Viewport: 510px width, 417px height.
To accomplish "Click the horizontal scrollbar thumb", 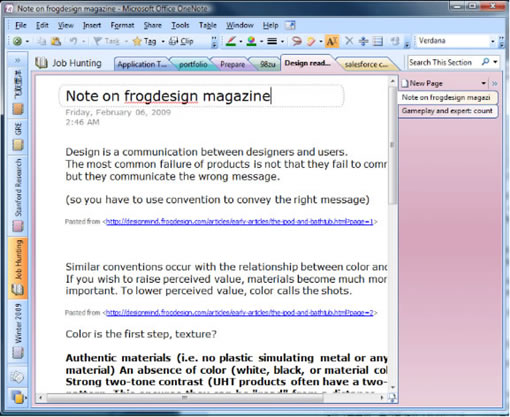I will click(185, 397).
